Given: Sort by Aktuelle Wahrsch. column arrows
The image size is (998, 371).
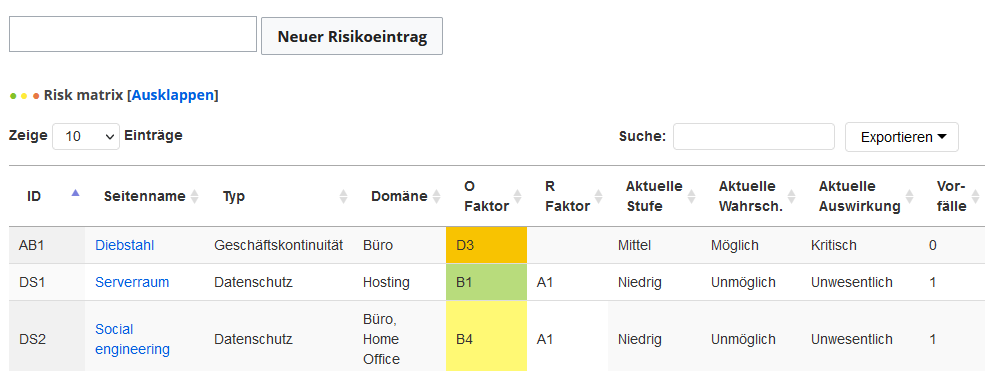Looking at the screenshot, I should (791, 197).
